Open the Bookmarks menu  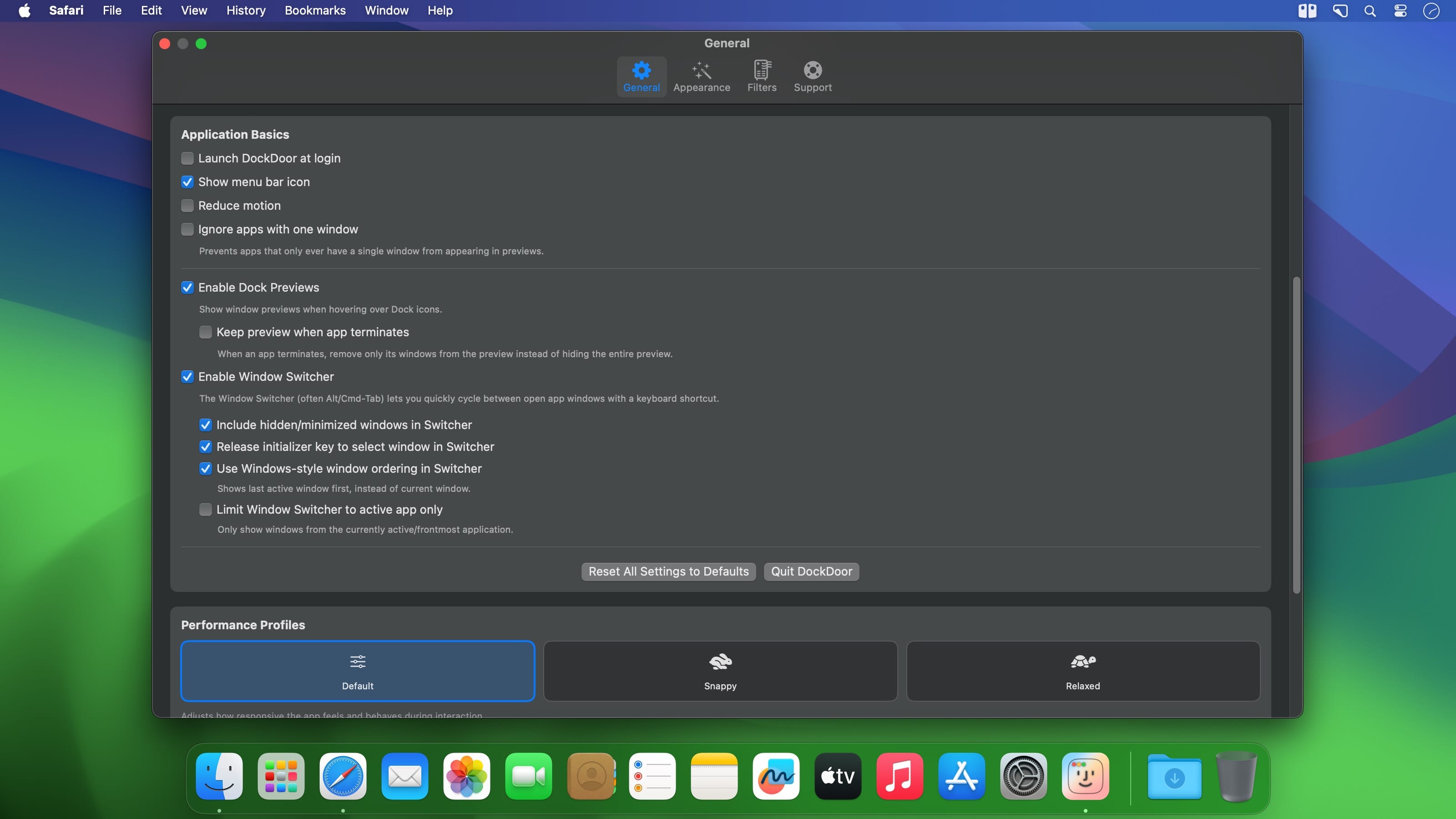(x=315, y=11)
